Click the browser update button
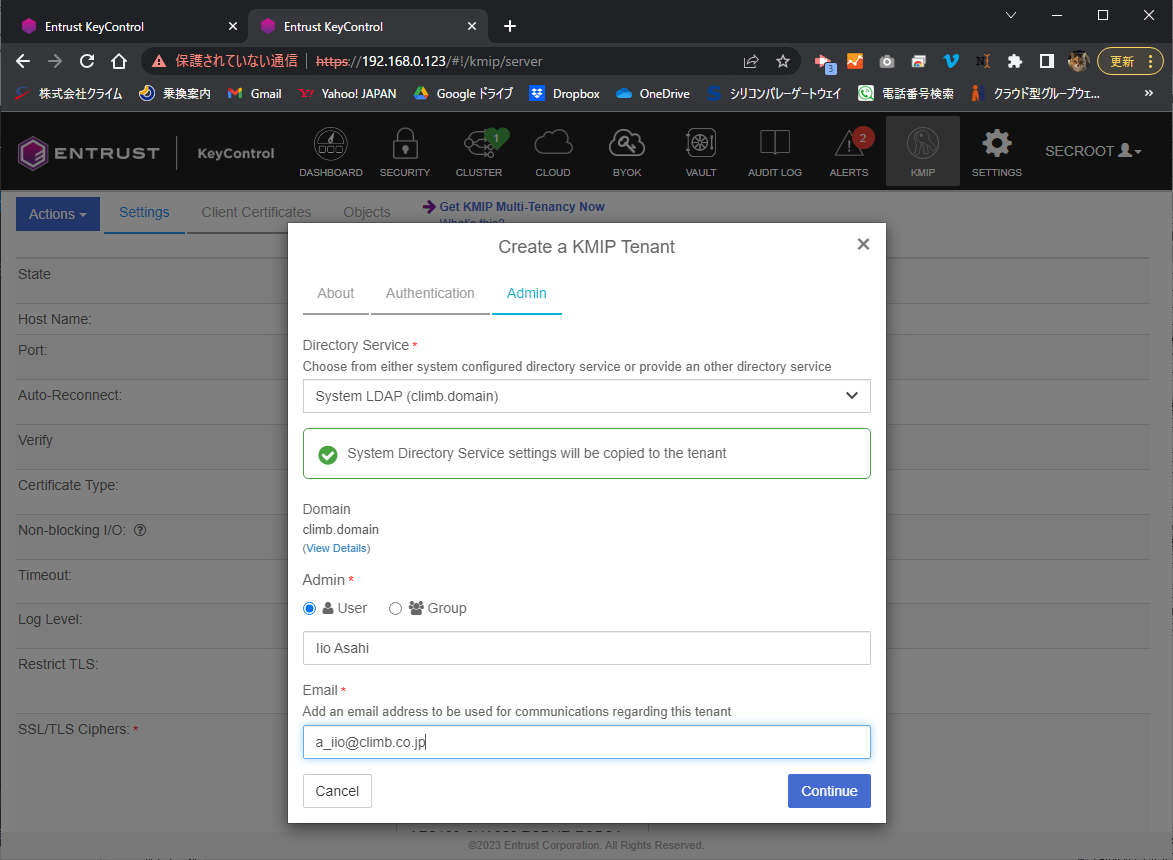Viewport: 1173px width, 860px height. click(x=1130, y=61)
